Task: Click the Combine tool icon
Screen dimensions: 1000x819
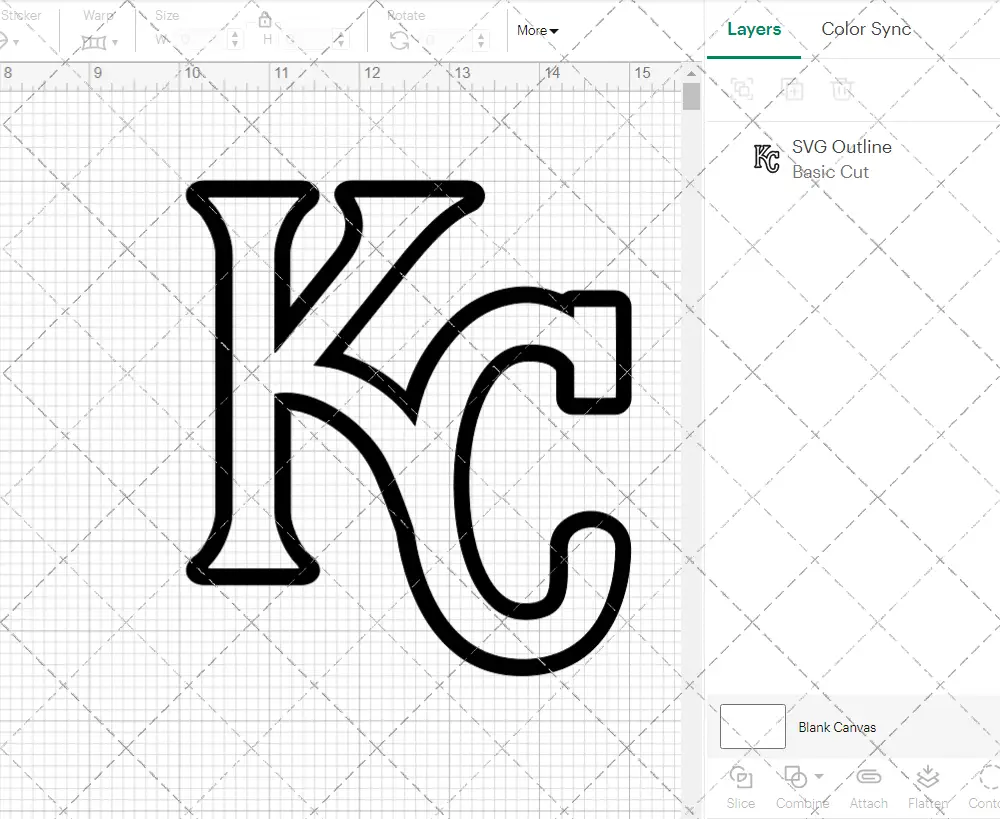Action: coord(795,778)
